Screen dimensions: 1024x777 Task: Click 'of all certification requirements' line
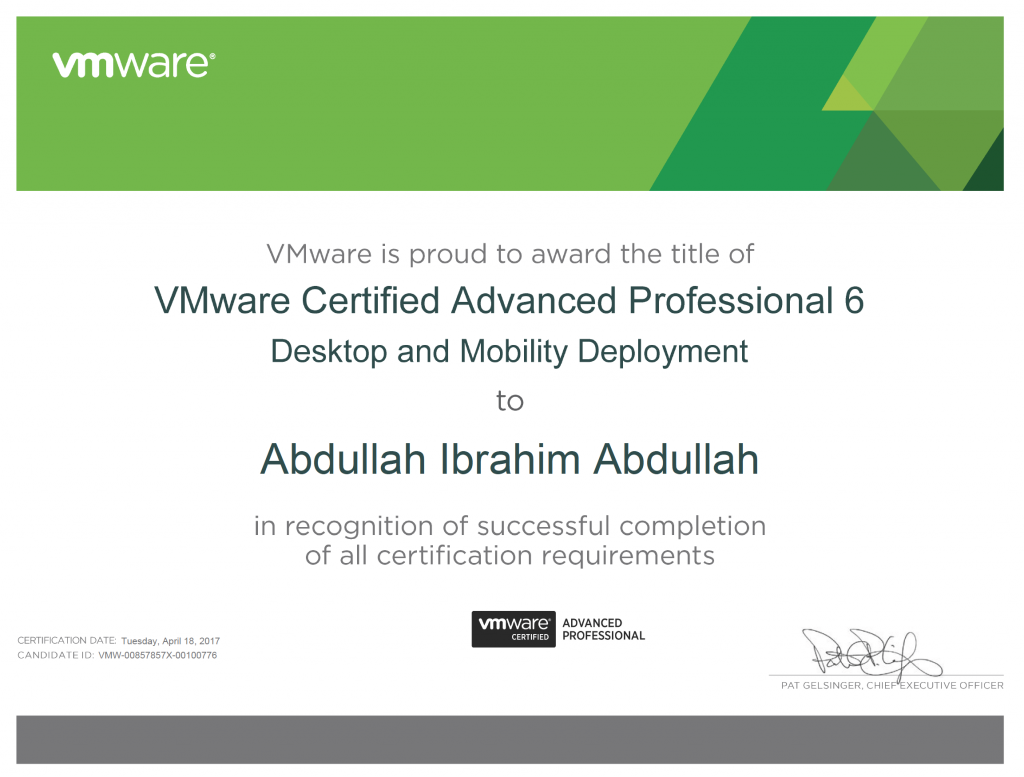pyautogui.click(x=510, y=556)
